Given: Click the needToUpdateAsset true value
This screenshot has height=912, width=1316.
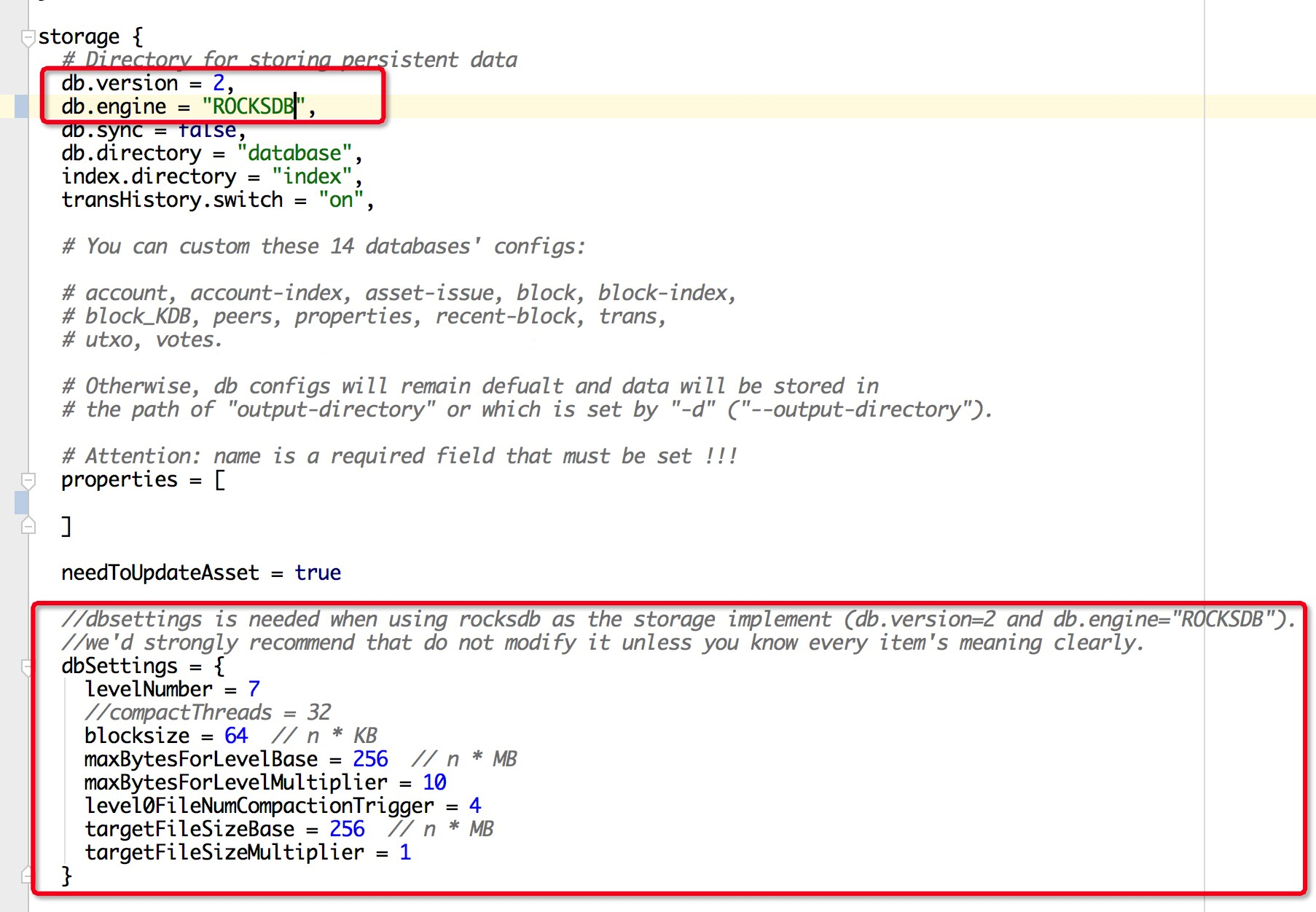Looking at the screenshot, I should click(x=318, y=573).
